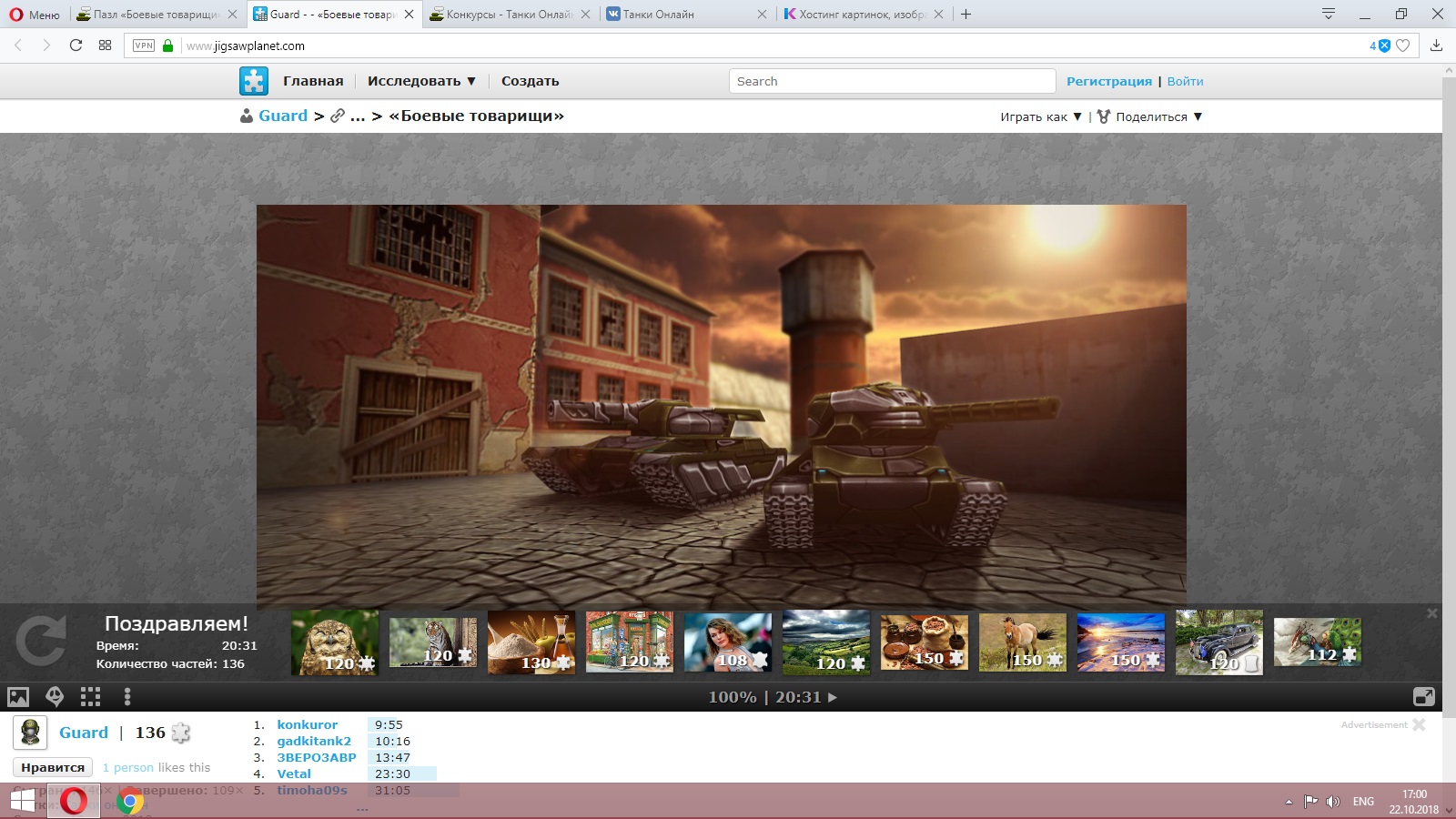Image resolution: width=1456 pixels, height=819 pixels.
Task: Click the Войти login link
Action: pyautogui.click(x=1185, y=81)
